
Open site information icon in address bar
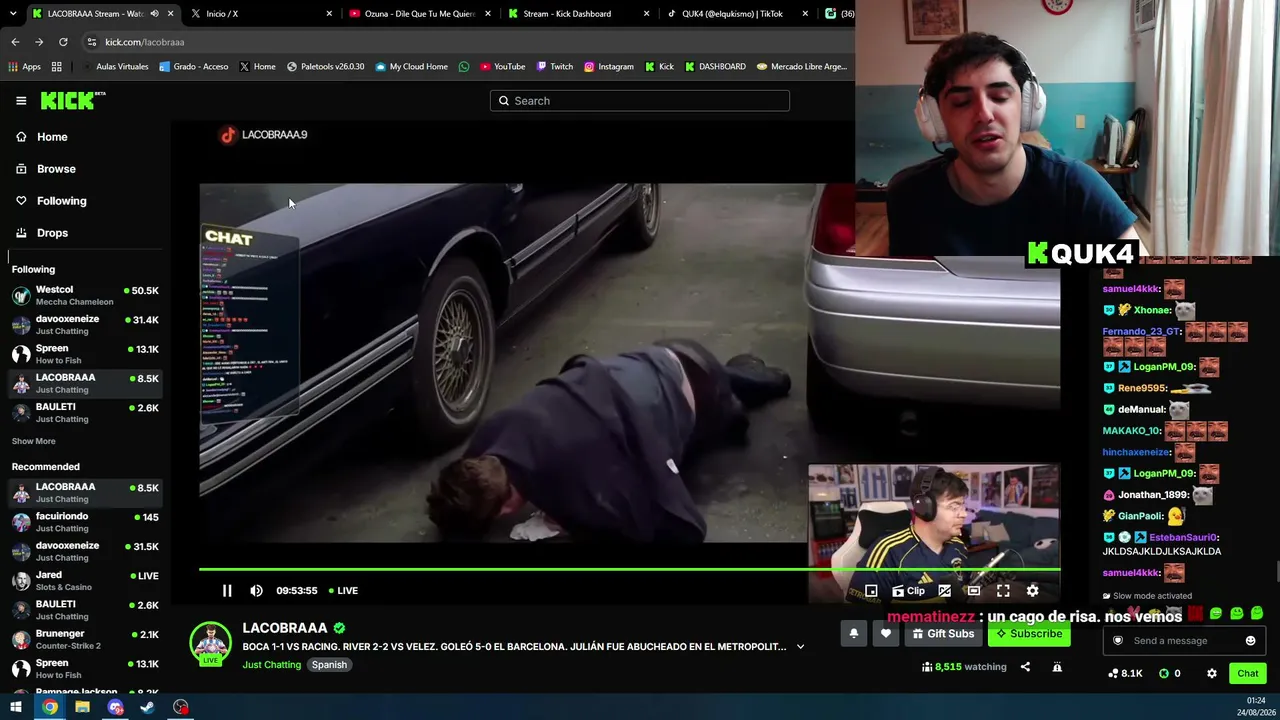point(92,42)
